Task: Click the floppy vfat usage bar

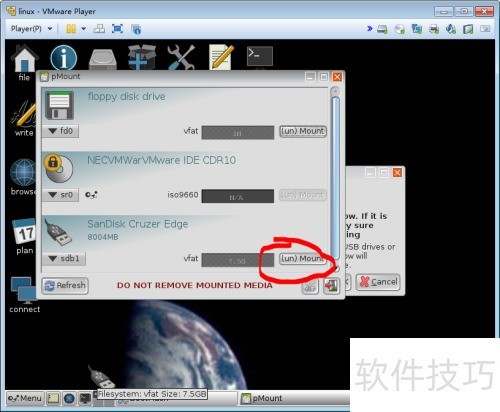Action: 238,133
